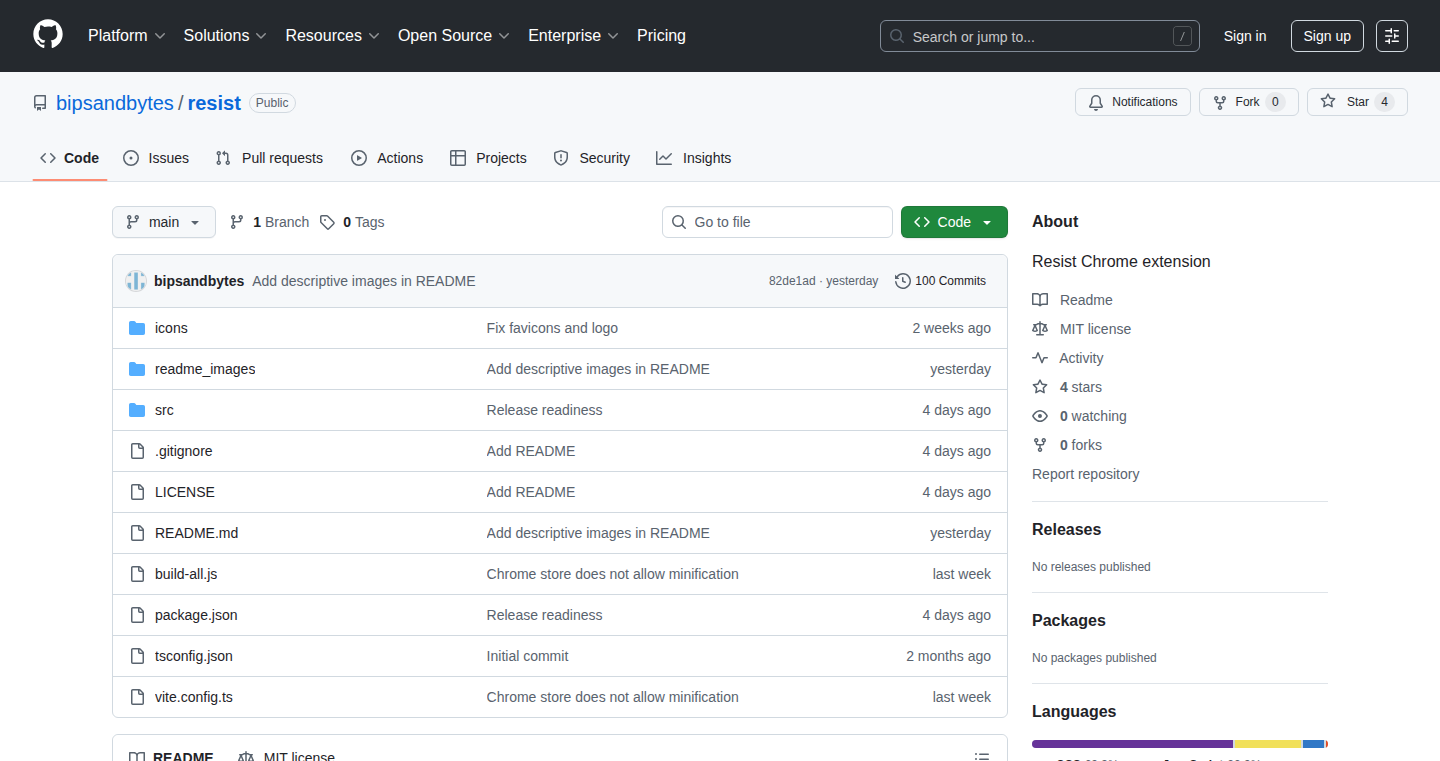Click the vite.config.ts file icon
Image resolution: width=1440 pixels, height=761 pixels.
click(x=137, y=697)
